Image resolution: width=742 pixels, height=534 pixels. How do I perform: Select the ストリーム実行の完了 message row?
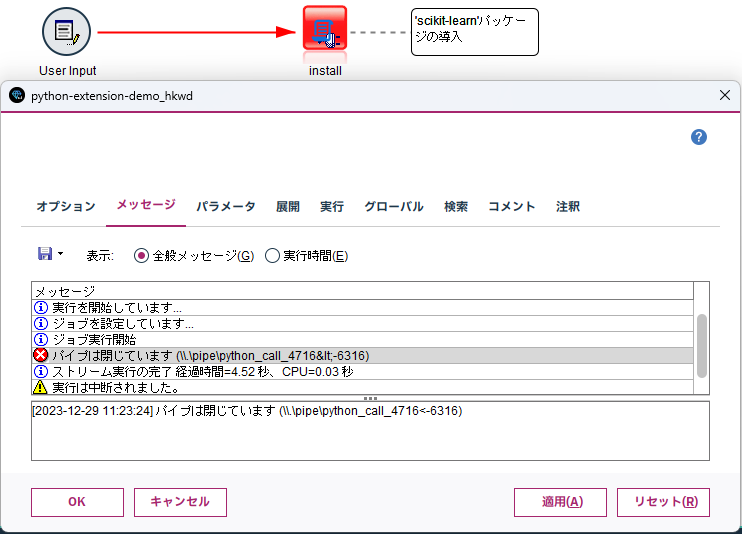(362, 372)
